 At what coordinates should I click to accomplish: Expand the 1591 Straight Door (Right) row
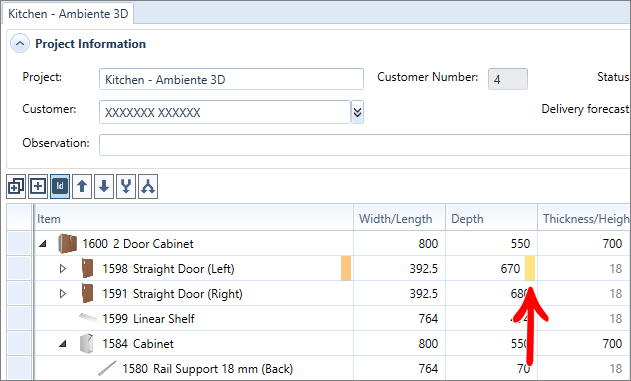[x=62, y=294]
